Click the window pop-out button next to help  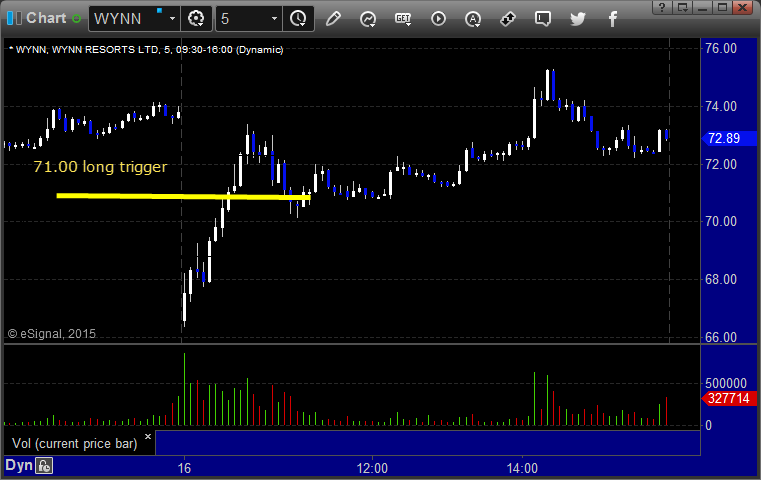click(682, 7)
